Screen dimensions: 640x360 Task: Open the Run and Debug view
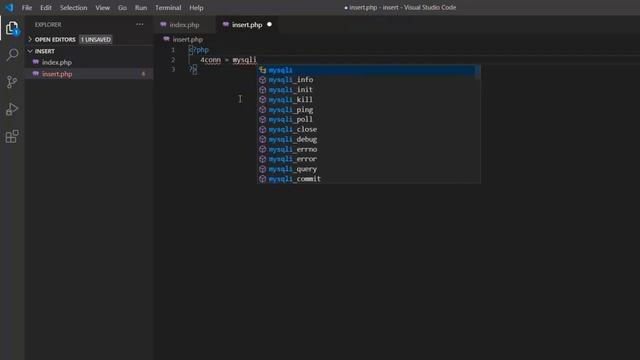(12, 109)
